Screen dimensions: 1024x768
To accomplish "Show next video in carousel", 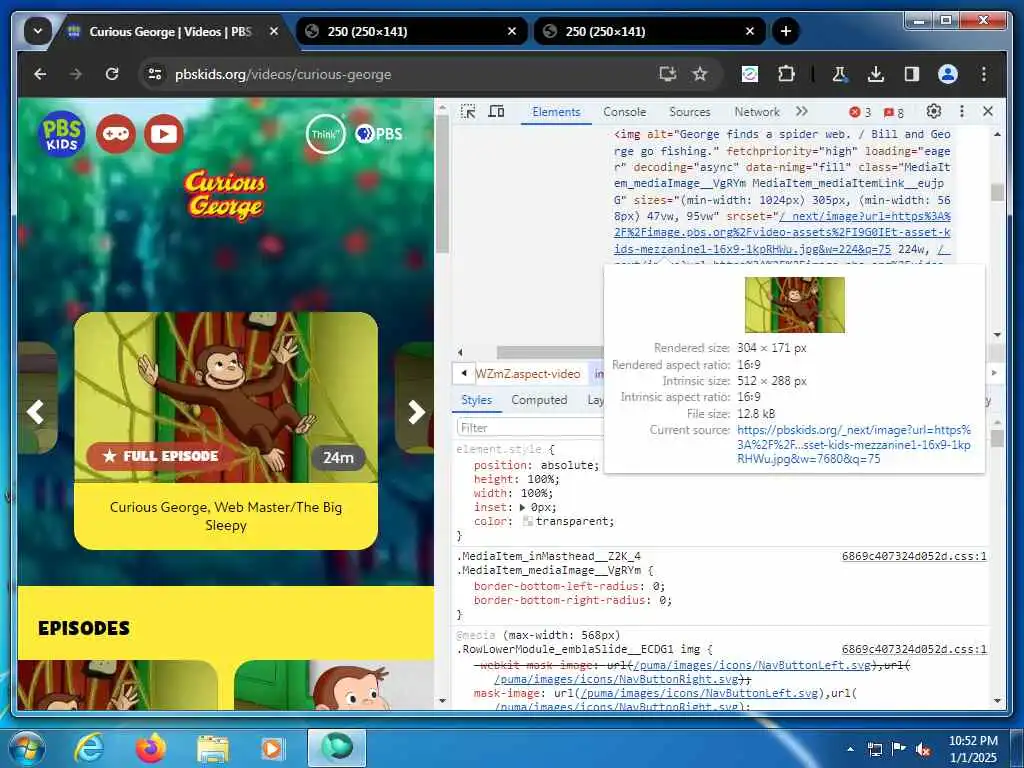I will tap(416, 412).
